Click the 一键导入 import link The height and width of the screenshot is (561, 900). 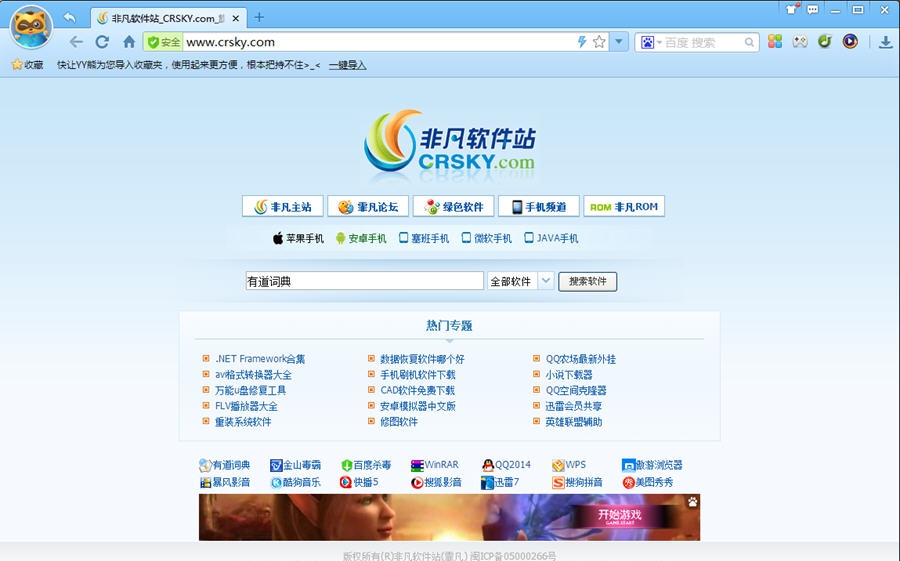347,65
